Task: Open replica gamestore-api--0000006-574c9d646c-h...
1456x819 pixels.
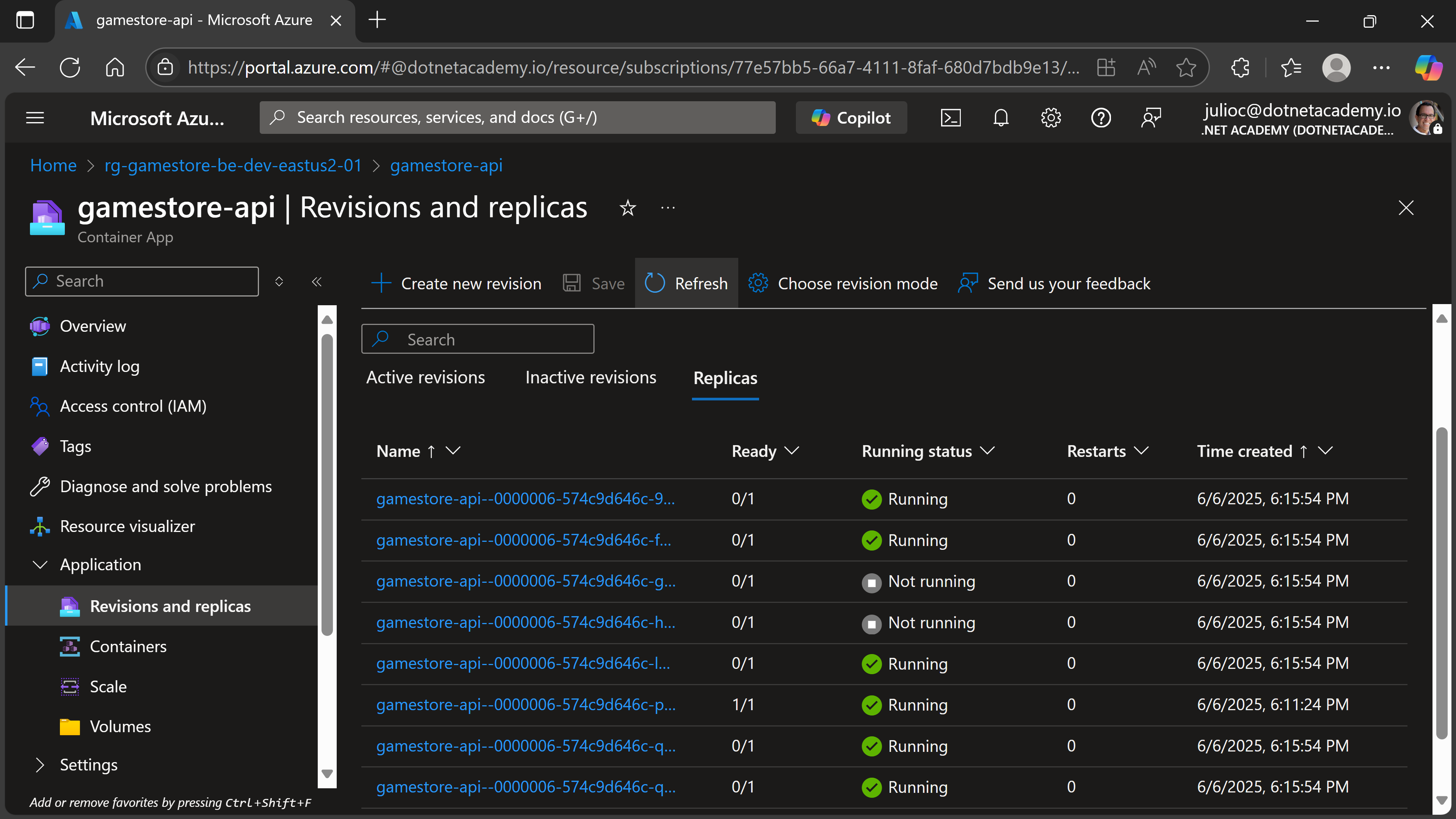Action: [526, 622]
